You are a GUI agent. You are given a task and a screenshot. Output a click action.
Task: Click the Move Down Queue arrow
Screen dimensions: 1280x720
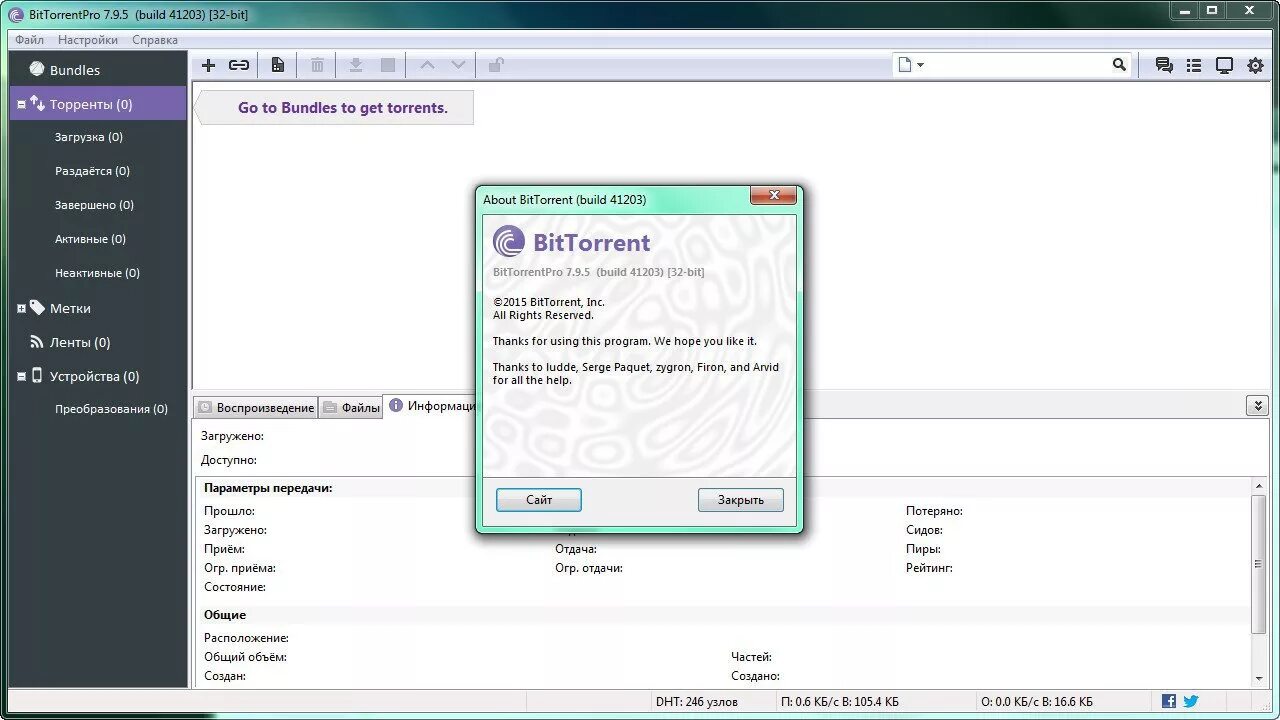point(458,65)
